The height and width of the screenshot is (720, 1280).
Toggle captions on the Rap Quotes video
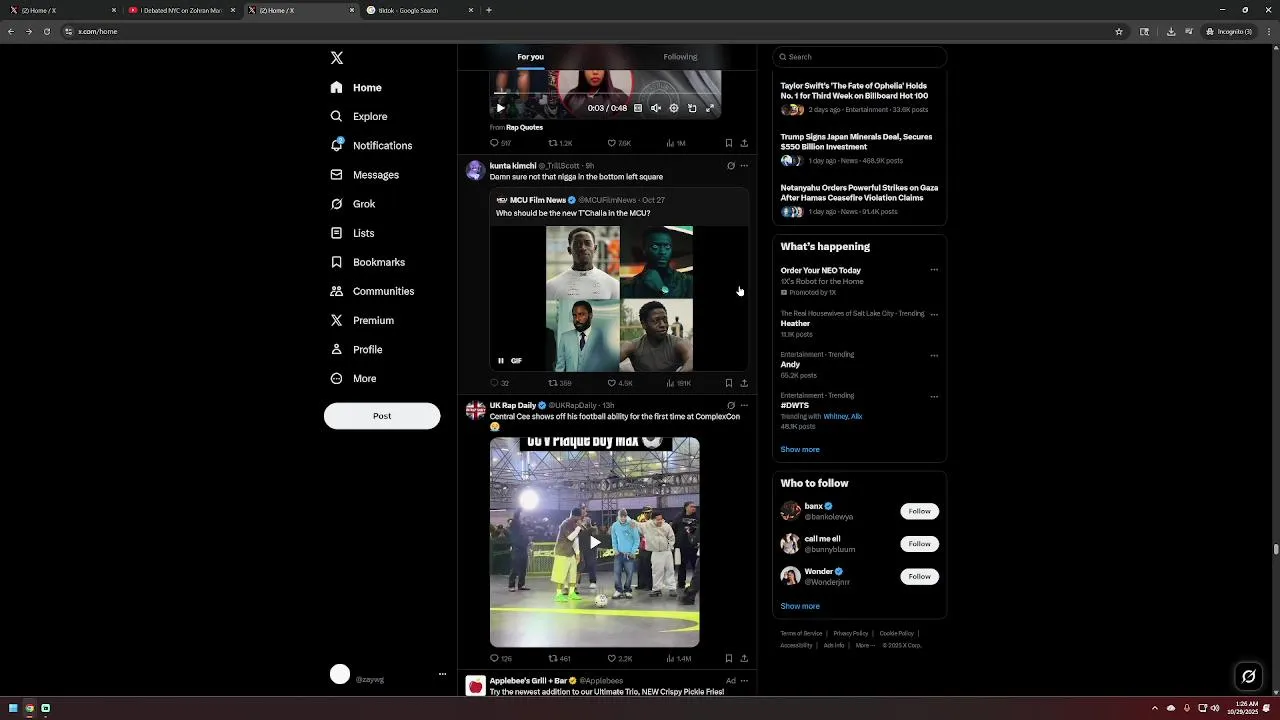[638, 108]
